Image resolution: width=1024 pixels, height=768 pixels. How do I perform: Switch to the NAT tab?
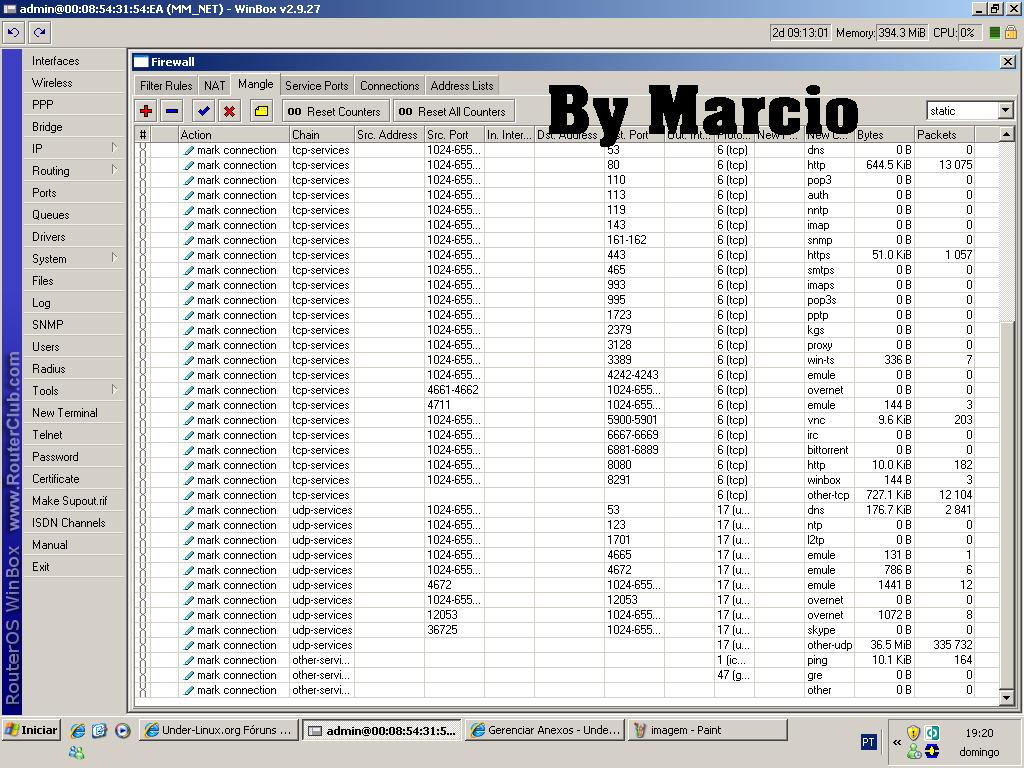coord(214,86)
